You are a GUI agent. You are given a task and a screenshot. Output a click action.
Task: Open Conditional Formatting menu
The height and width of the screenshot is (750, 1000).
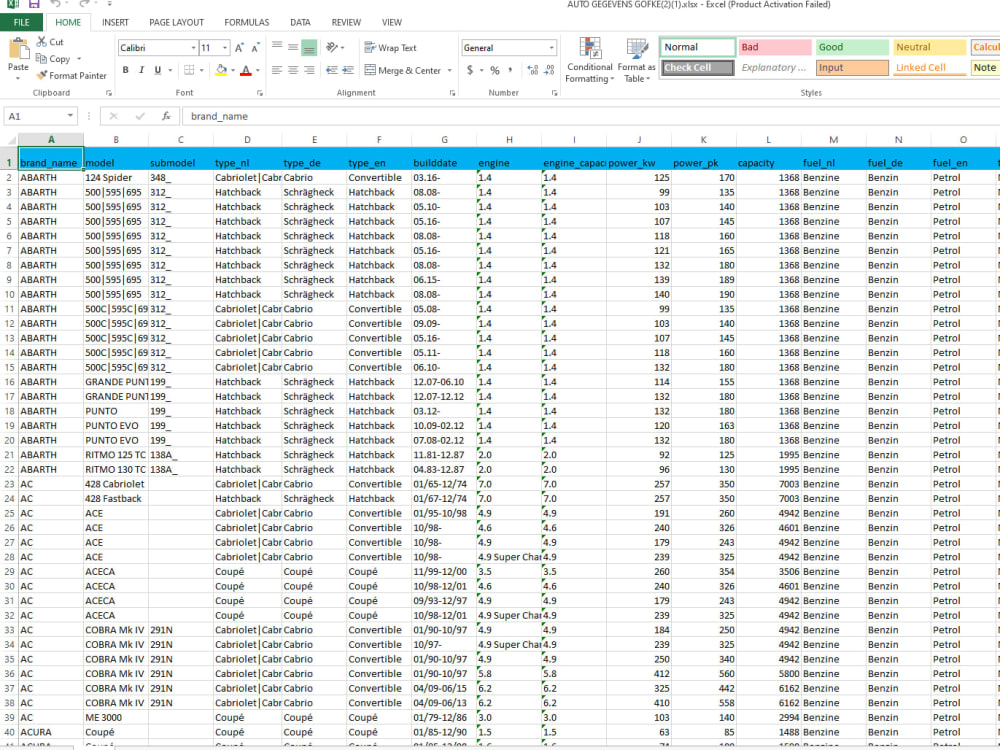[x=589, y=61]
